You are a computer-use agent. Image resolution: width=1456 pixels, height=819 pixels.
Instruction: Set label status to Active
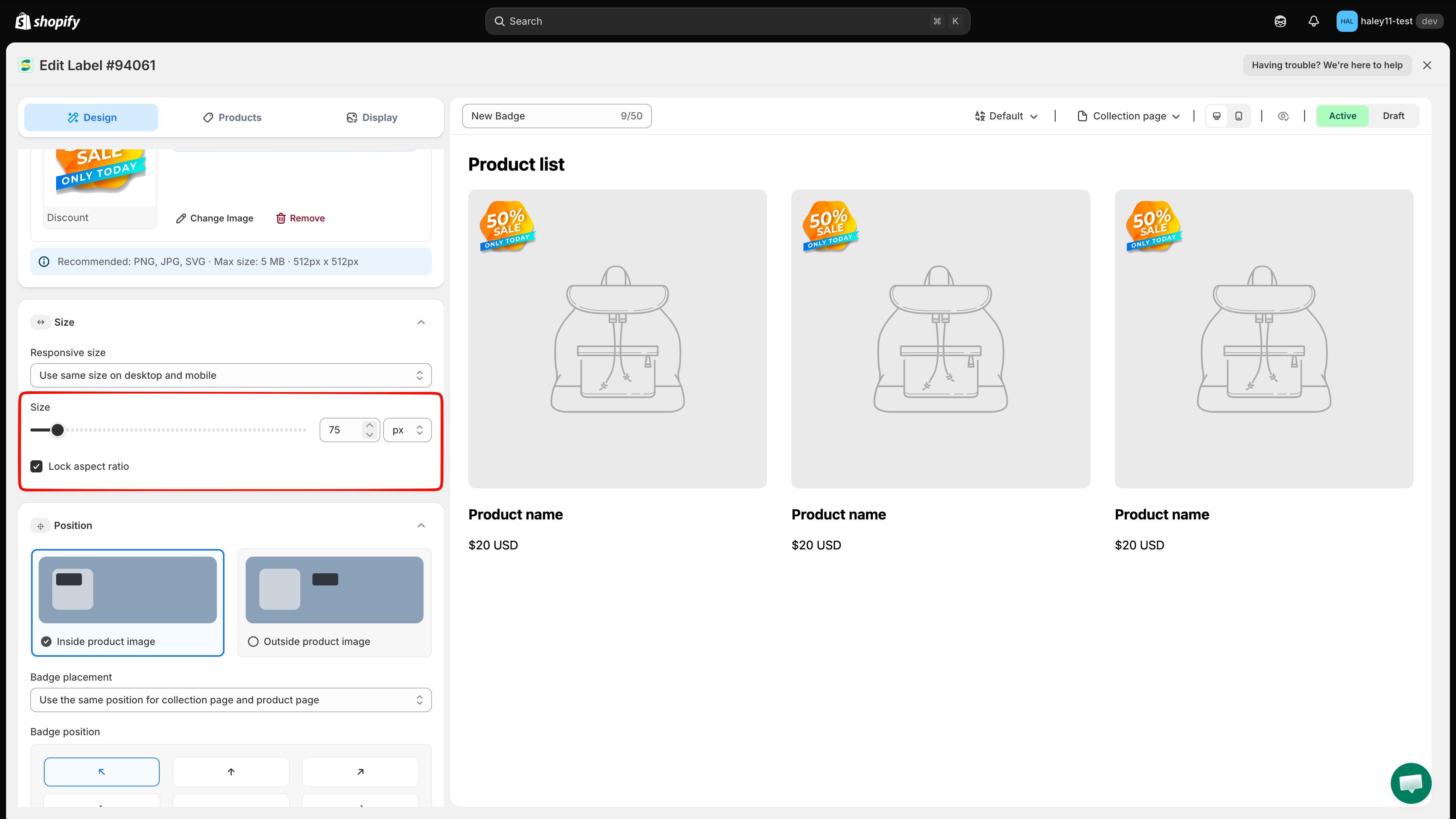coord(1342,116)
